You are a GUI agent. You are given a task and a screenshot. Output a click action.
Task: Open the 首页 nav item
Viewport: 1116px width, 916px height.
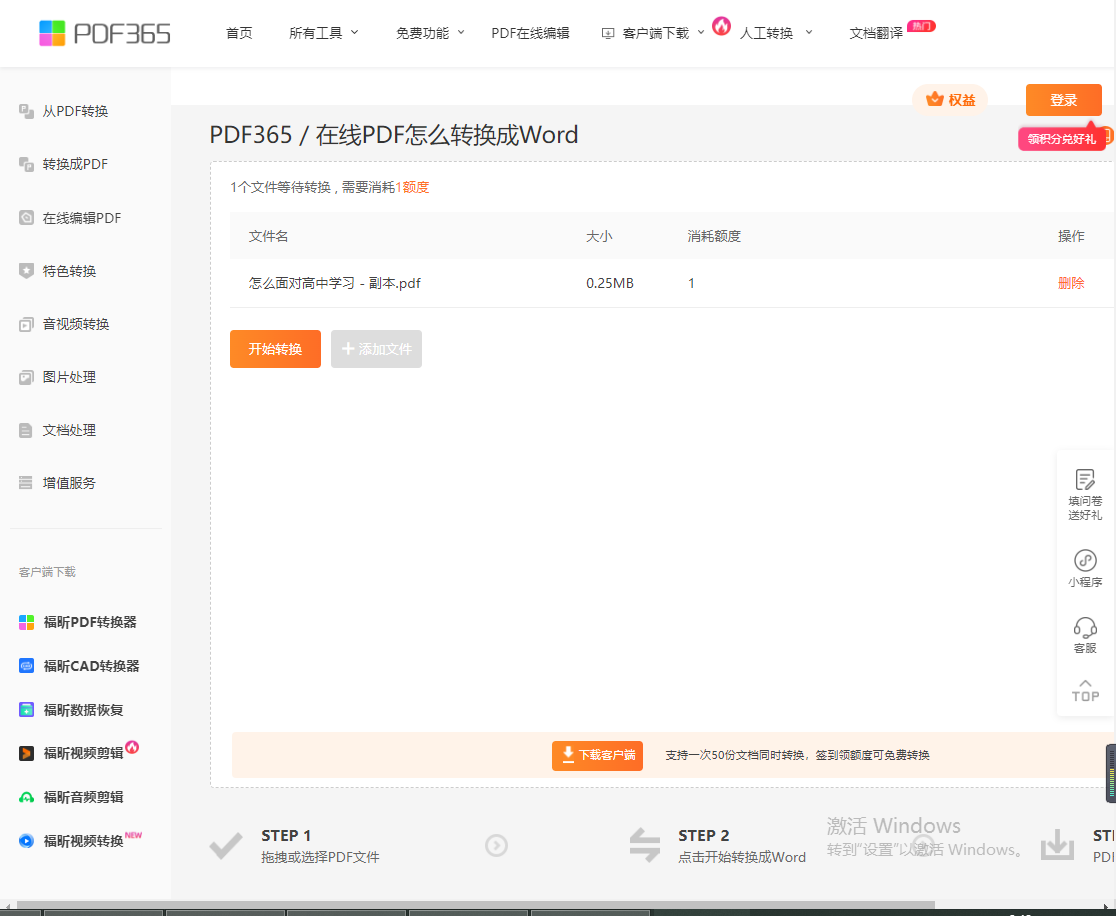click(x=239, y=33)
